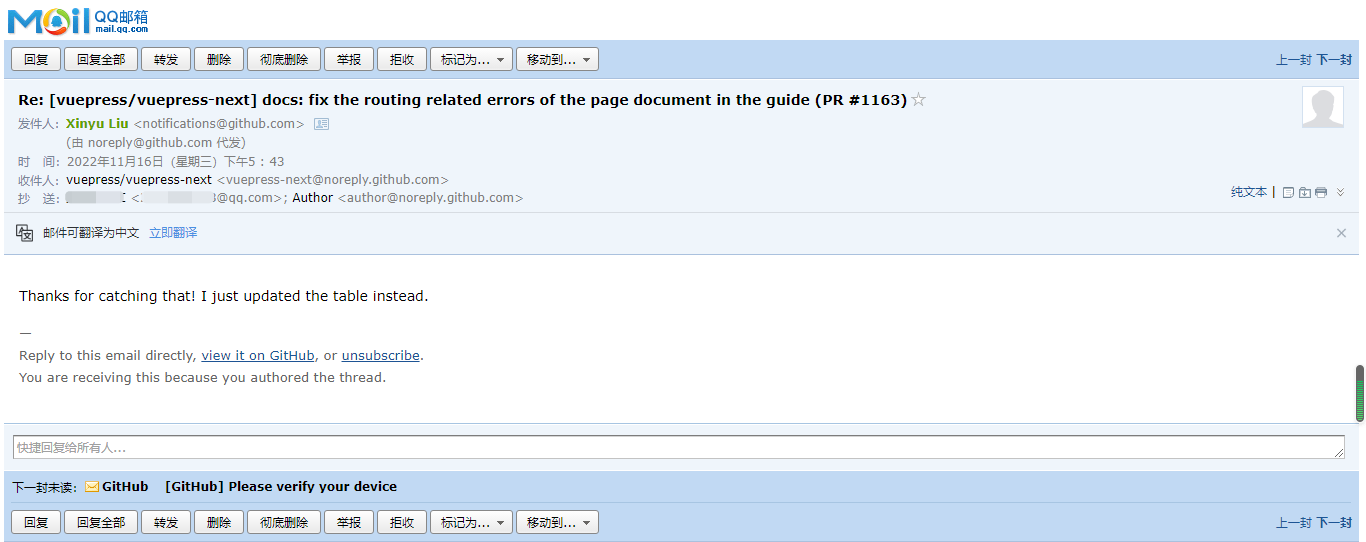The width and height of the screenshot is (1366, 542).
Task: Click the sender avatar thumbnail
Action: point(1322,108)
